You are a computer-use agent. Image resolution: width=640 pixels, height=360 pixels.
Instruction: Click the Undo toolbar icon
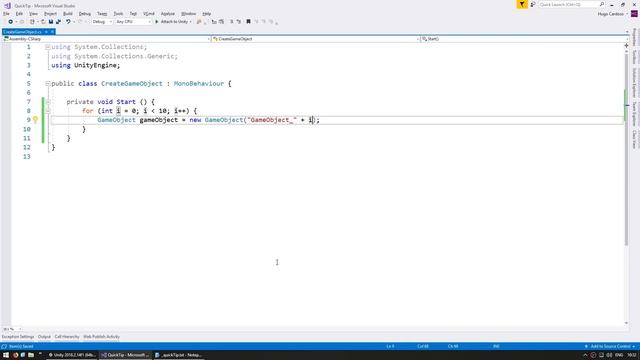point(68,22)
